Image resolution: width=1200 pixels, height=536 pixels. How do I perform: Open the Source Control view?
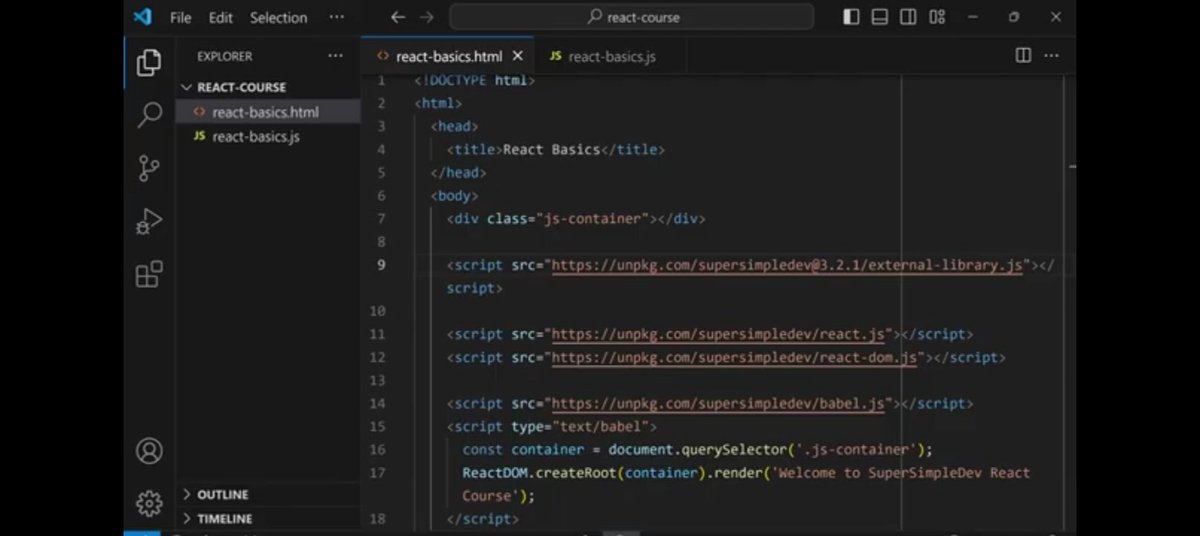[x=149, y=168]
